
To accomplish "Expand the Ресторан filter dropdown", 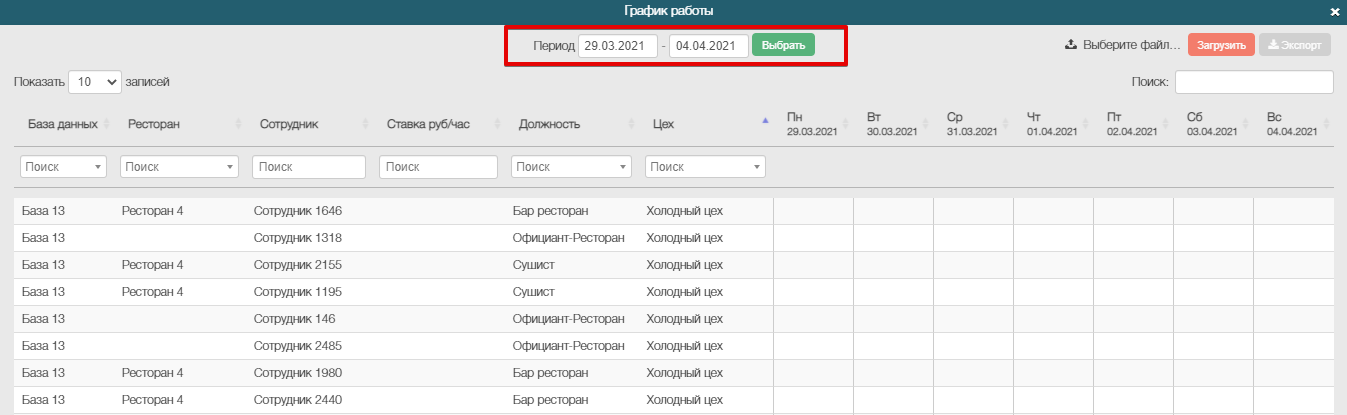I will coord(179,167).
